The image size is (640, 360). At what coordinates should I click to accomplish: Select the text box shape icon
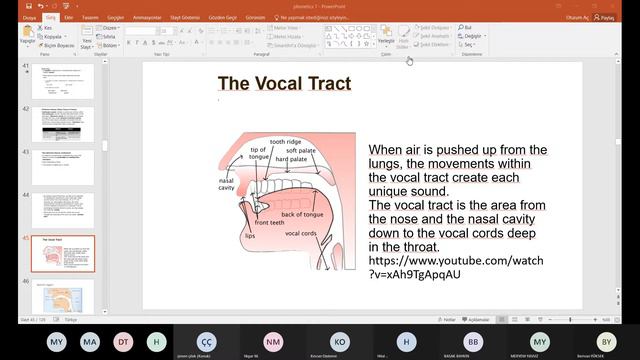click(x=329, y=29)
